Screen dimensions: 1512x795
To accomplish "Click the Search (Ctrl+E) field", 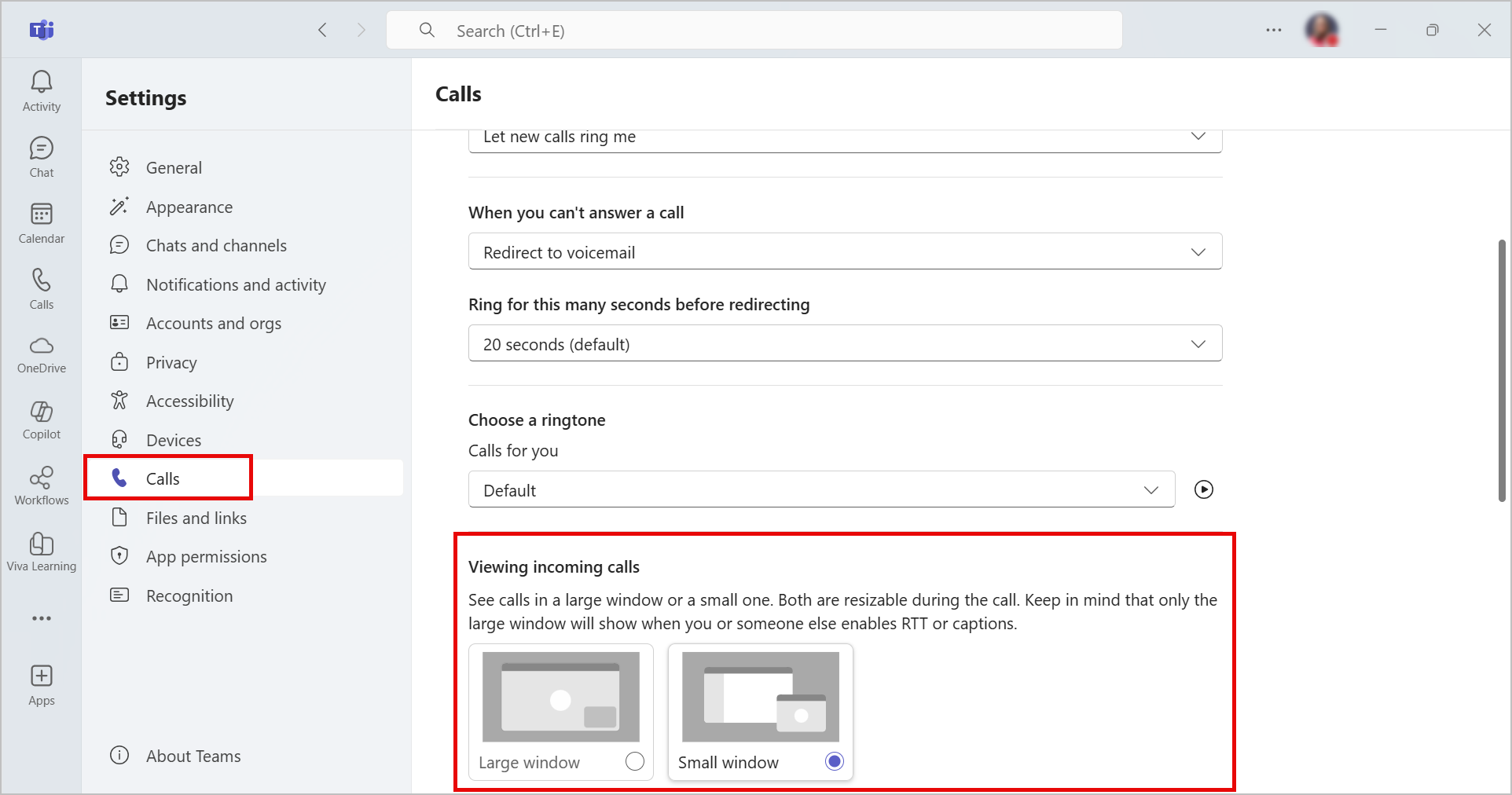I will click(x=754, y=30).
